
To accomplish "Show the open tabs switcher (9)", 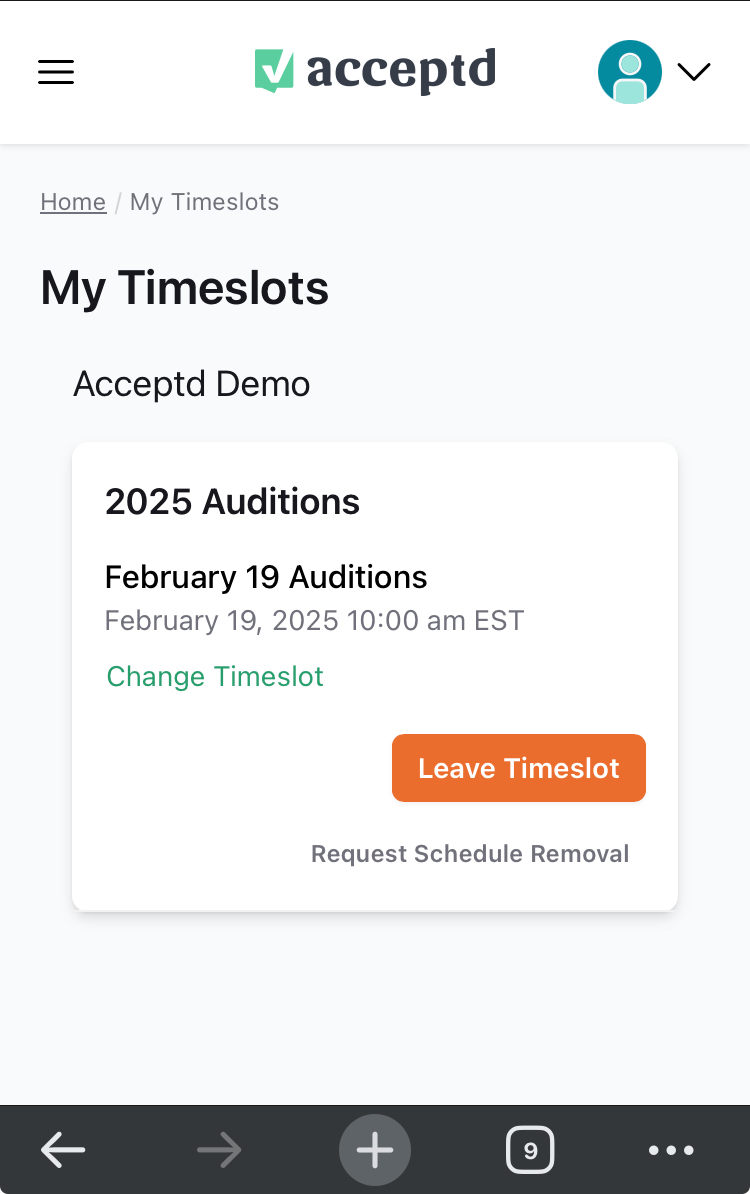I will pyautogui.click(x=530, y=1150).
